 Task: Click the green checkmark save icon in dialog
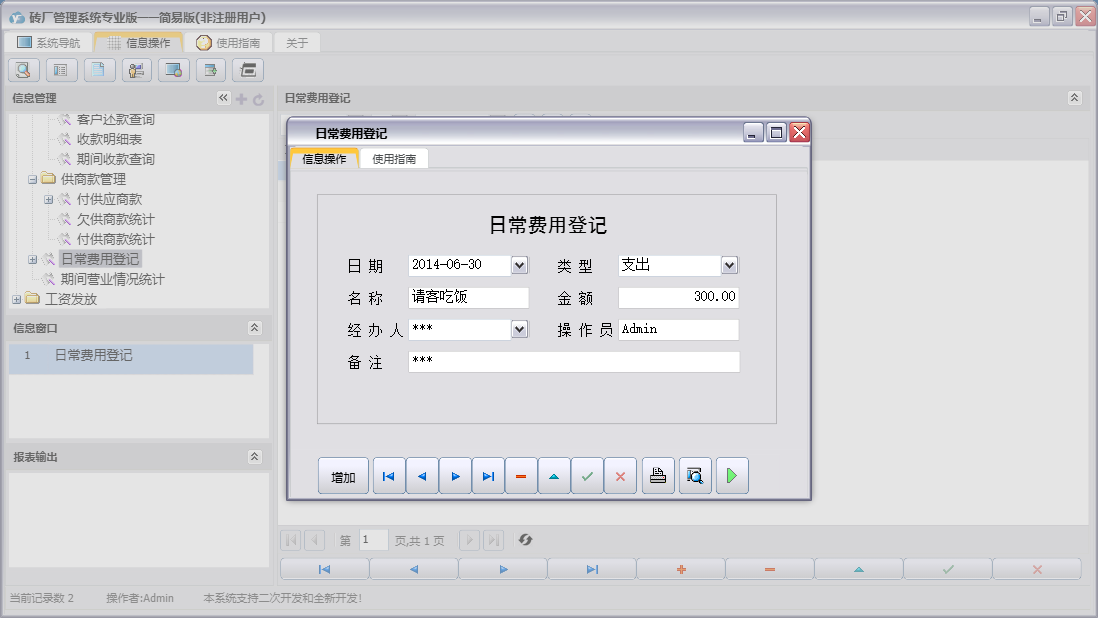(587, 476)
